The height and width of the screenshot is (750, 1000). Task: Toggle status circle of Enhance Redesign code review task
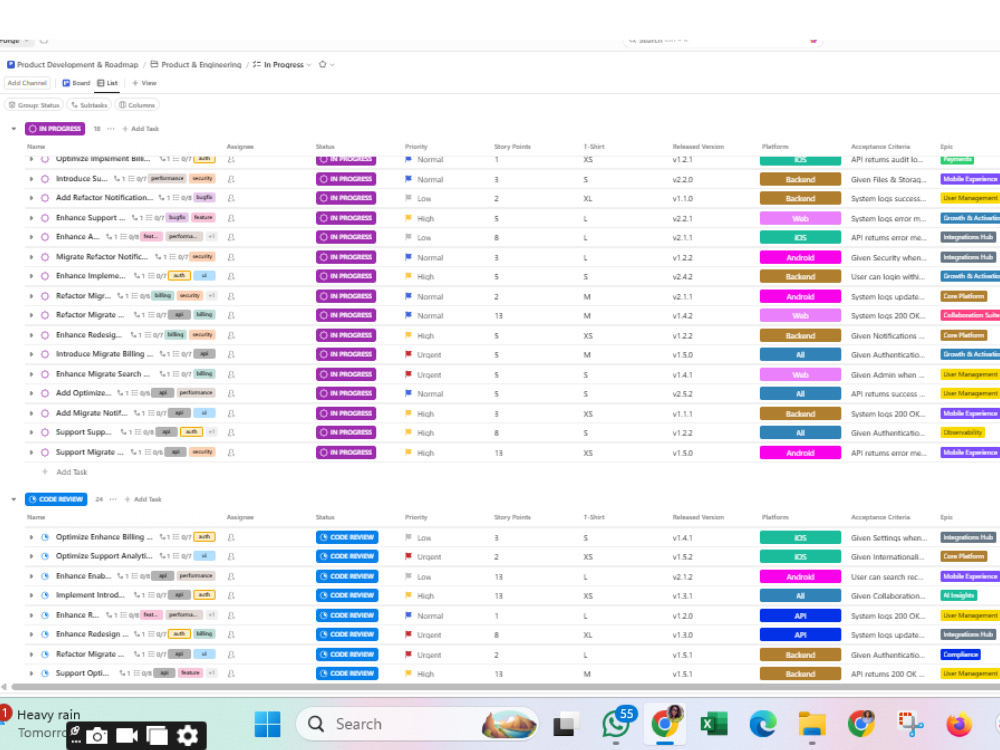(x=45, y=635)
